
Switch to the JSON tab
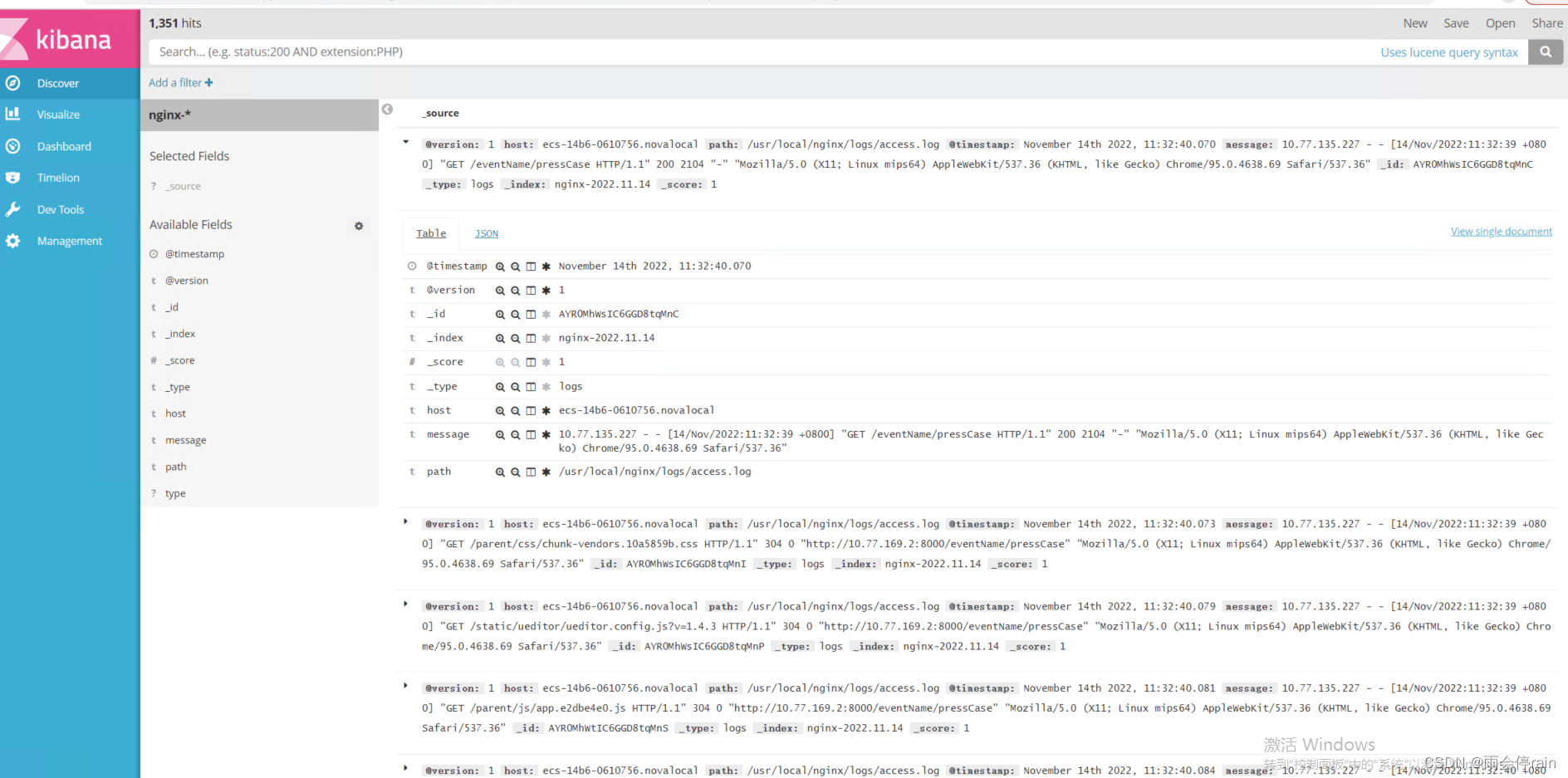click(487, 233)
